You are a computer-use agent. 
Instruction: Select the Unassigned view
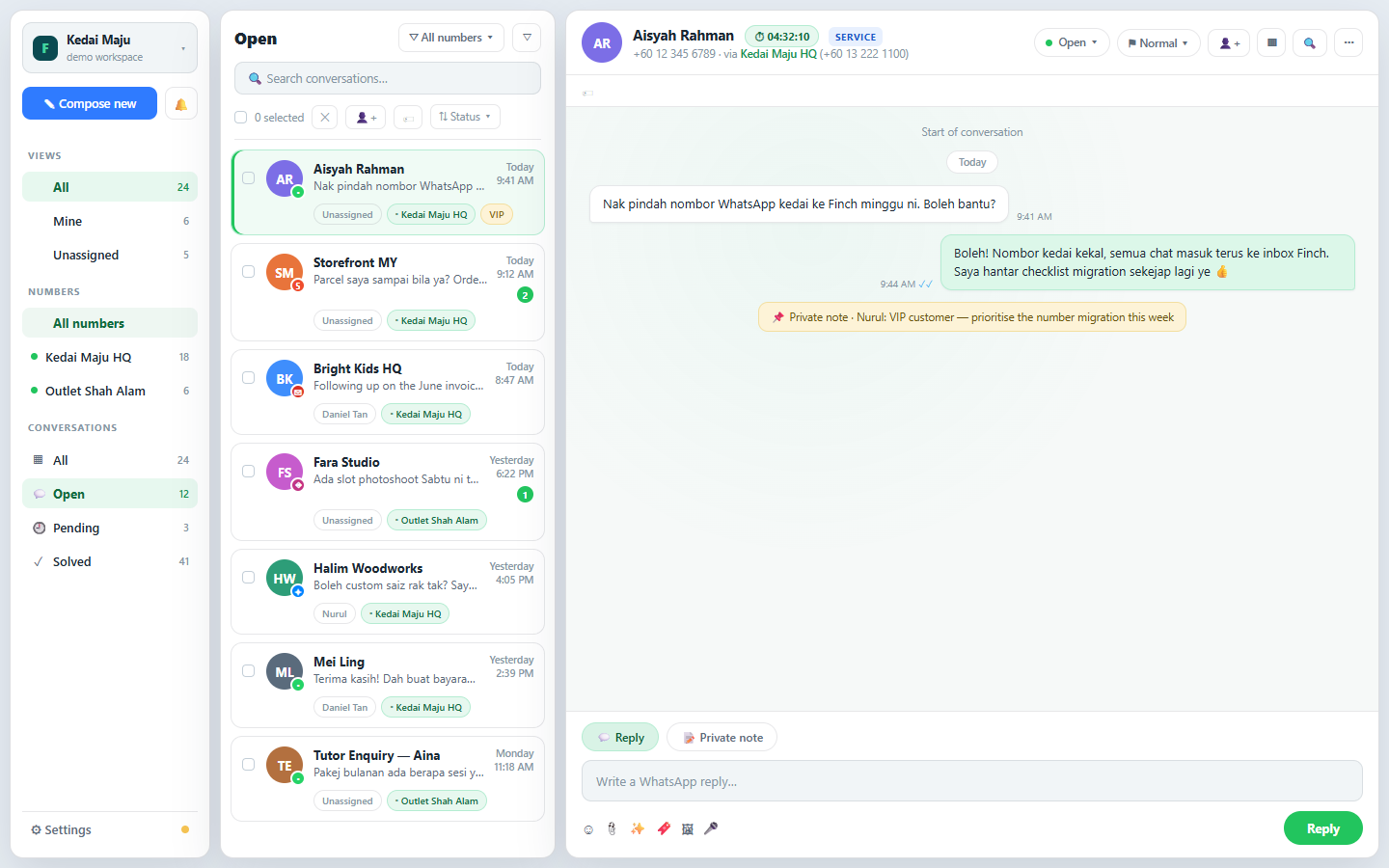click(x=110, y=255)
